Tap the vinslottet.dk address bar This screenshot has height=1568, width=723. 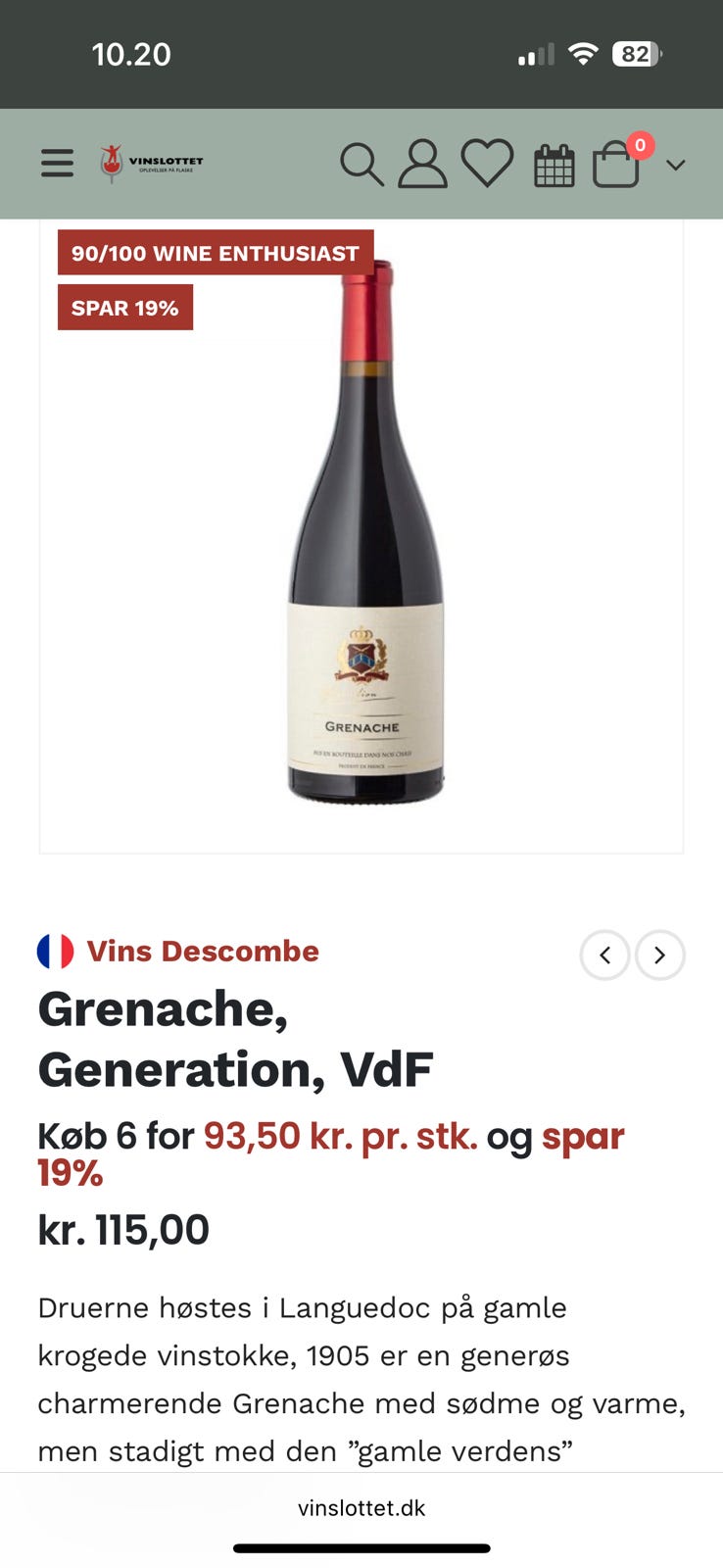click(361, 1507)
